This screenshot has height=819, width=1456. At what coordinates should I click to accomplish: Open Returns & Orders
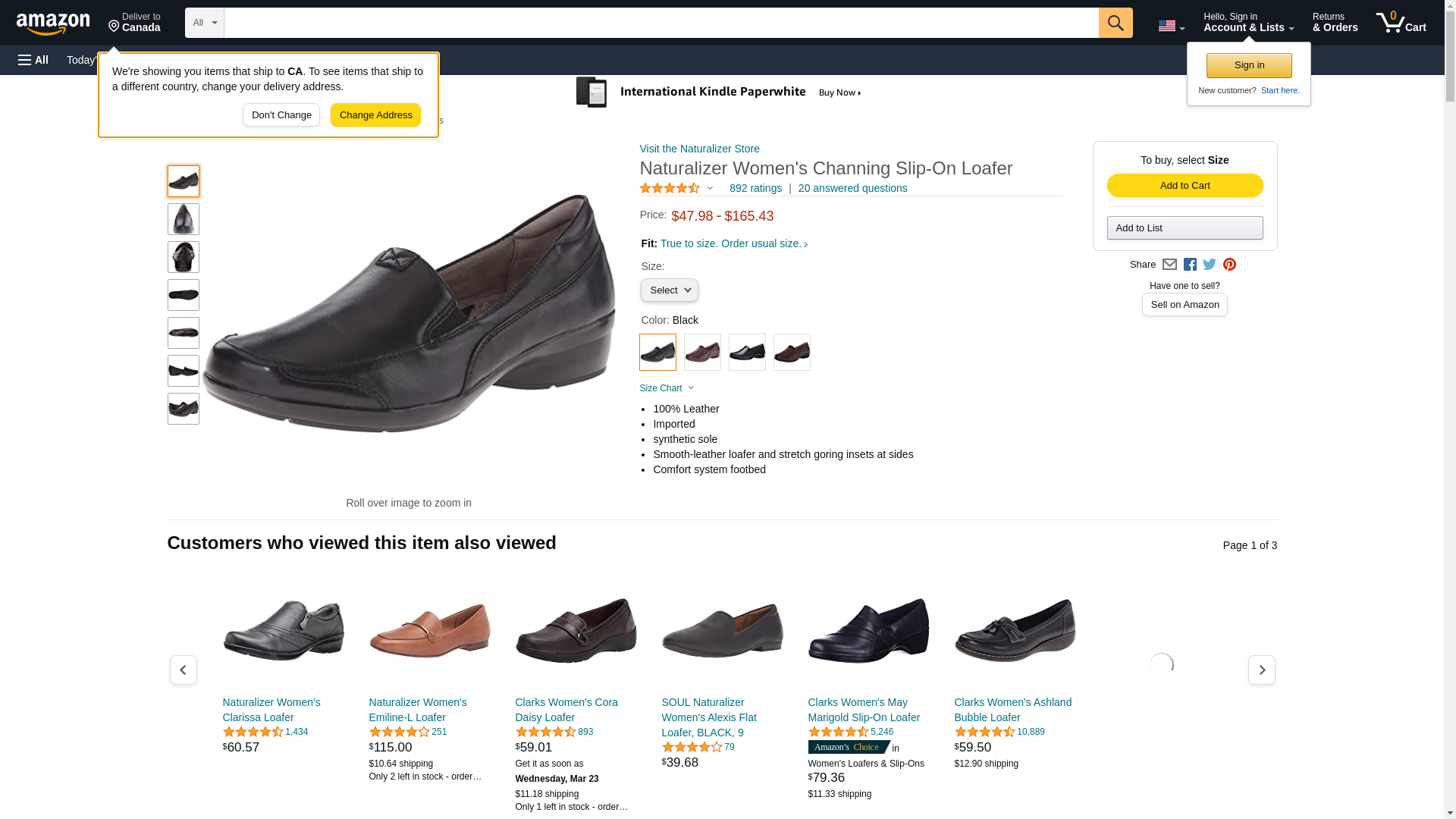tap(1335, 23)
